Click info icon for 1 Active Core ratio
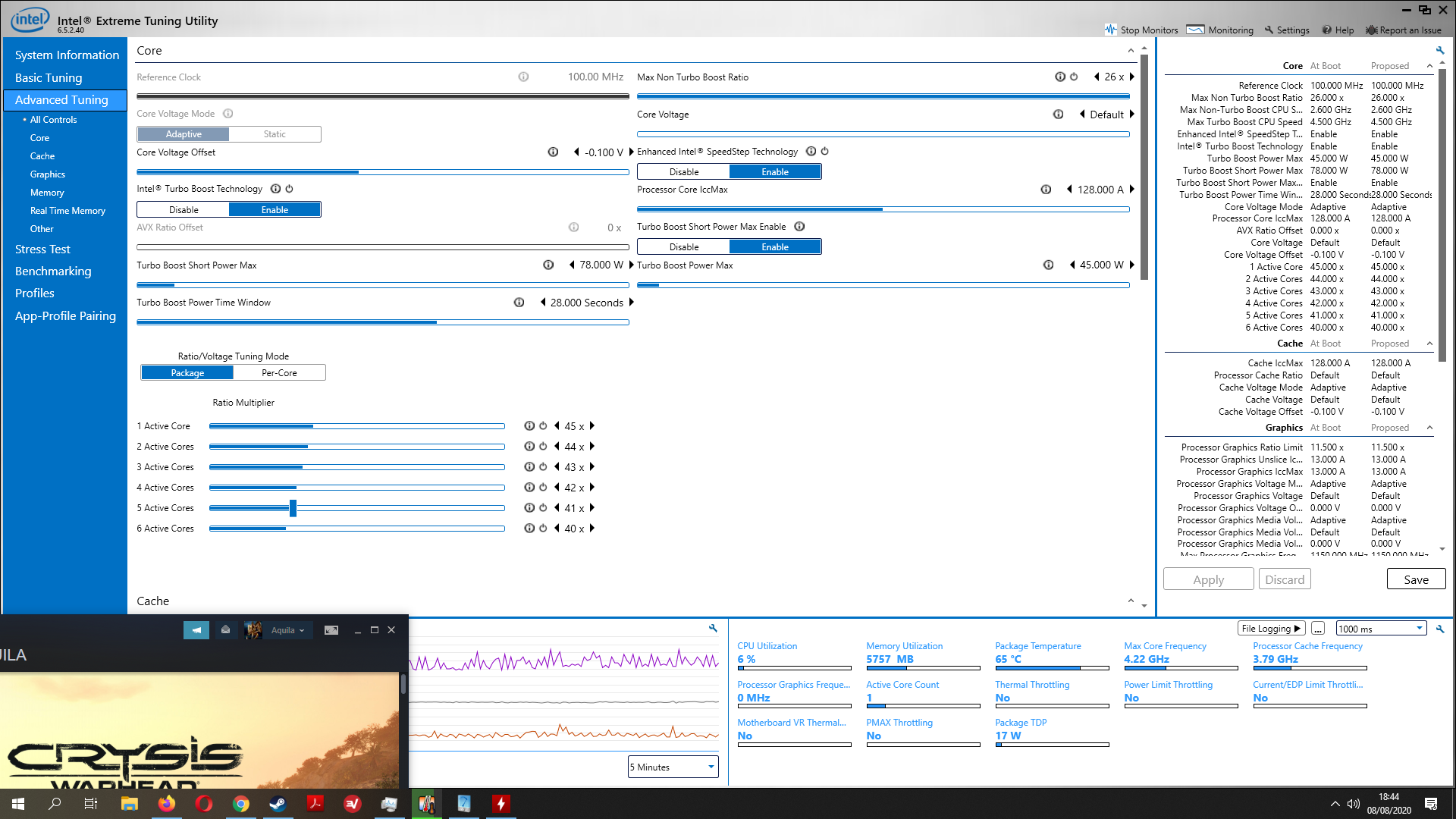1456x819 pixels. point(529,426)
